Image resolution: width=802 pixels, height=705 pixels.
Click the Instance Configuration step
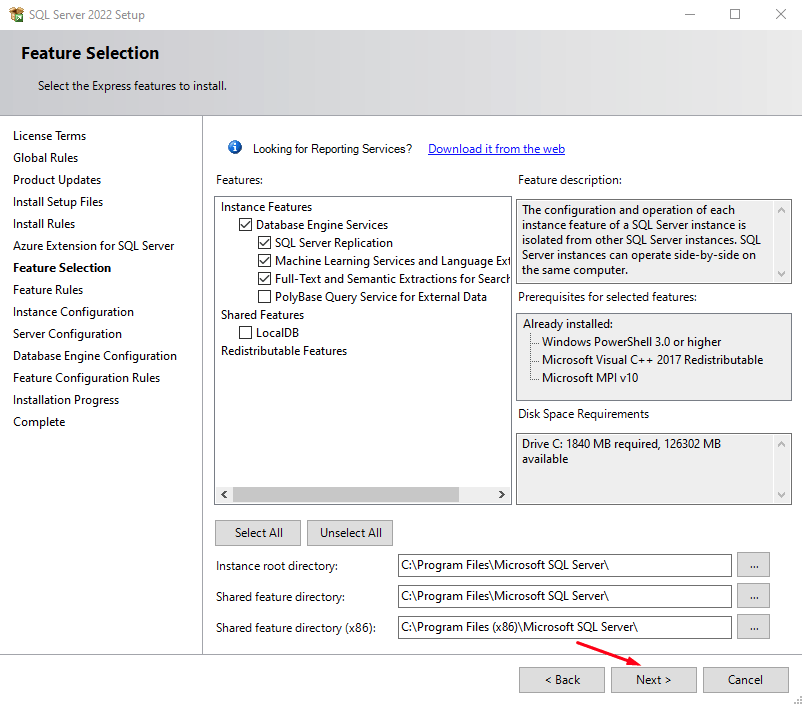point(73,312)
